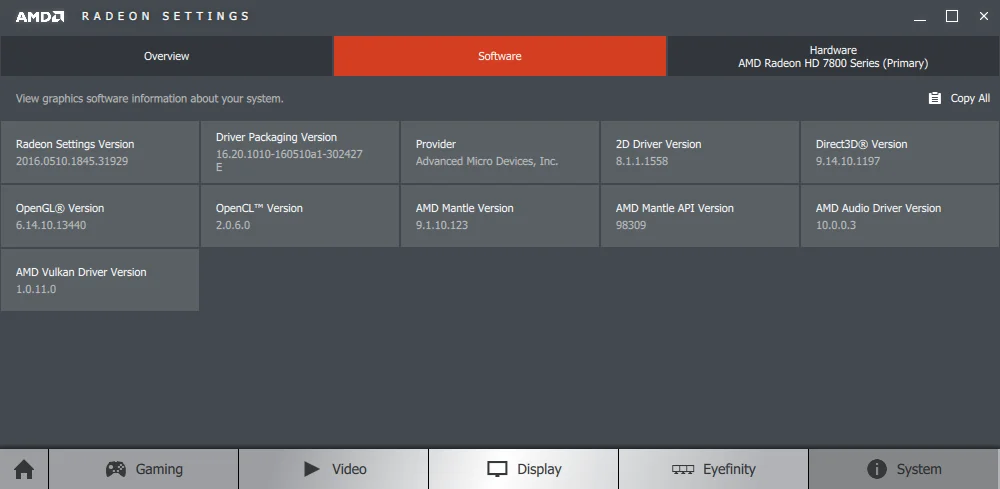The height and width of the screenshot is (489, 1000).
Task: Open the Eyefinity section label
Action: (x=729, y=469)
